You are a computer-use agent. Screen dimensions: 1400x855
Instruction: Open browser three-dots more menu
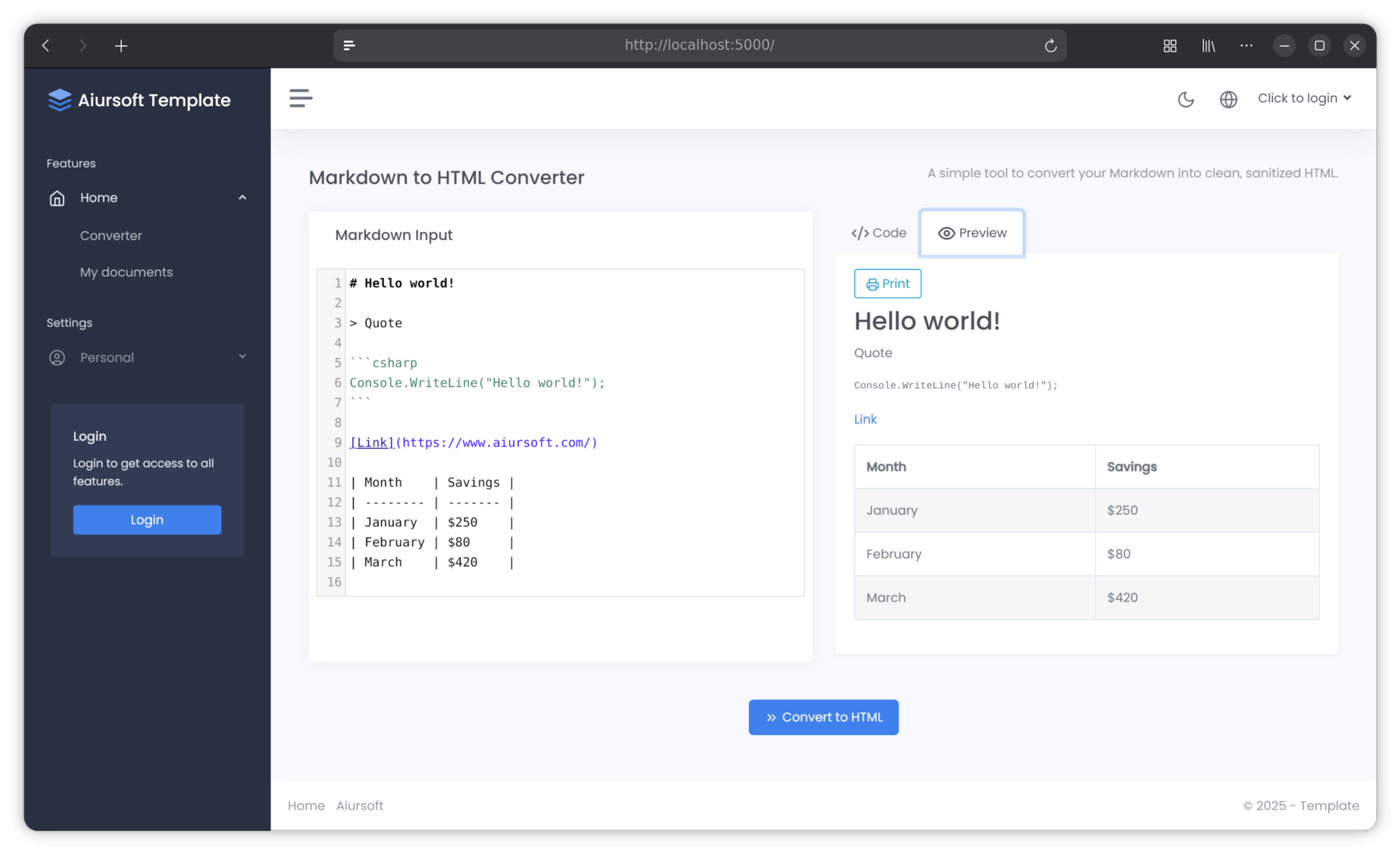point(1246,46)
